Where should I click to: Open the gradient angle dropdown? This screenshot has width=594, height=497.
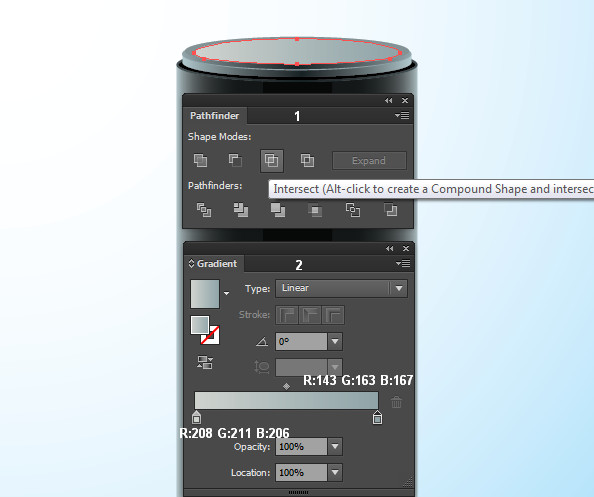coord(335,342)
